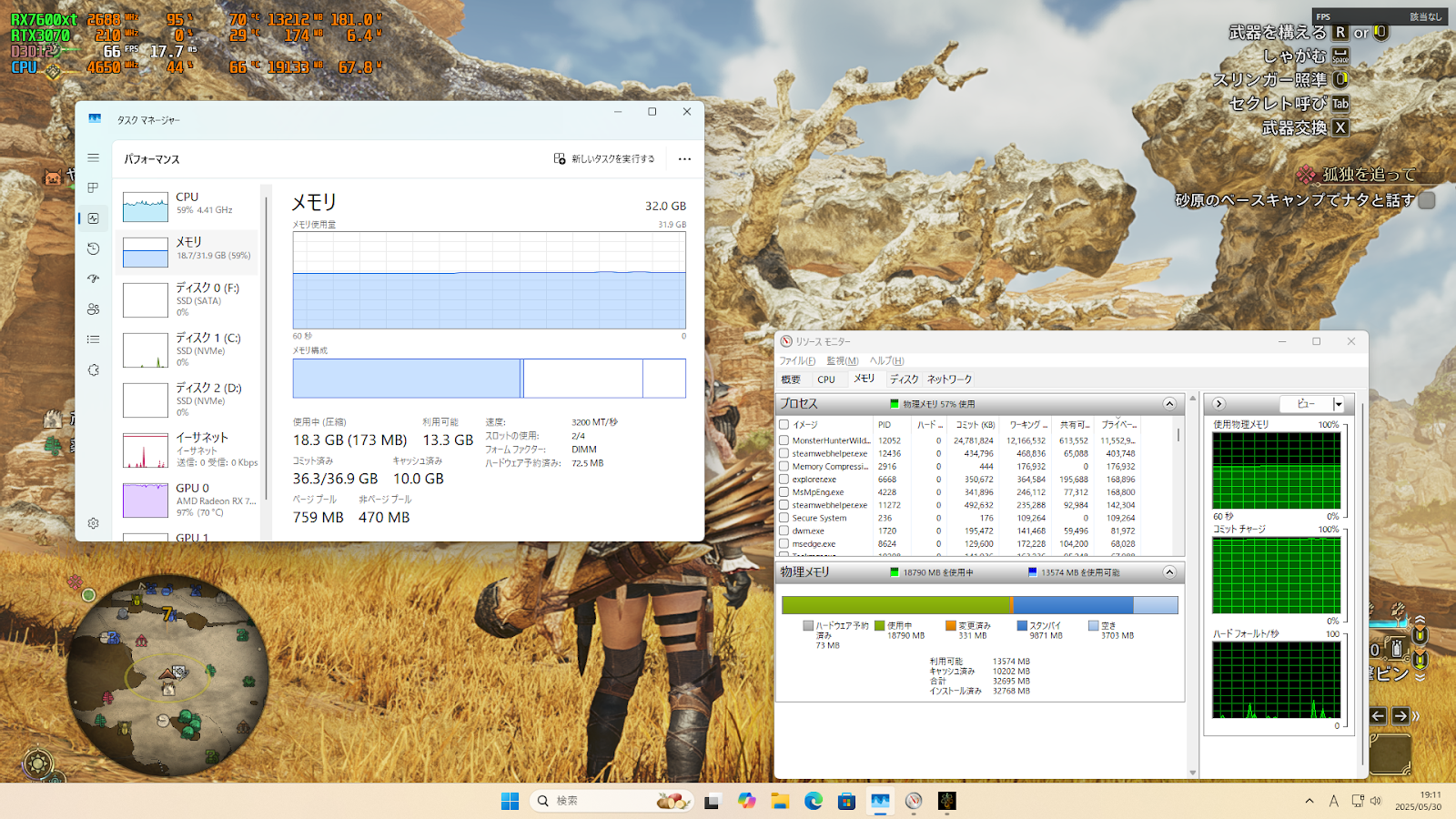Open File Explorer from the taskbar
The image size is (1456, 819).
(x=780, y=801)
